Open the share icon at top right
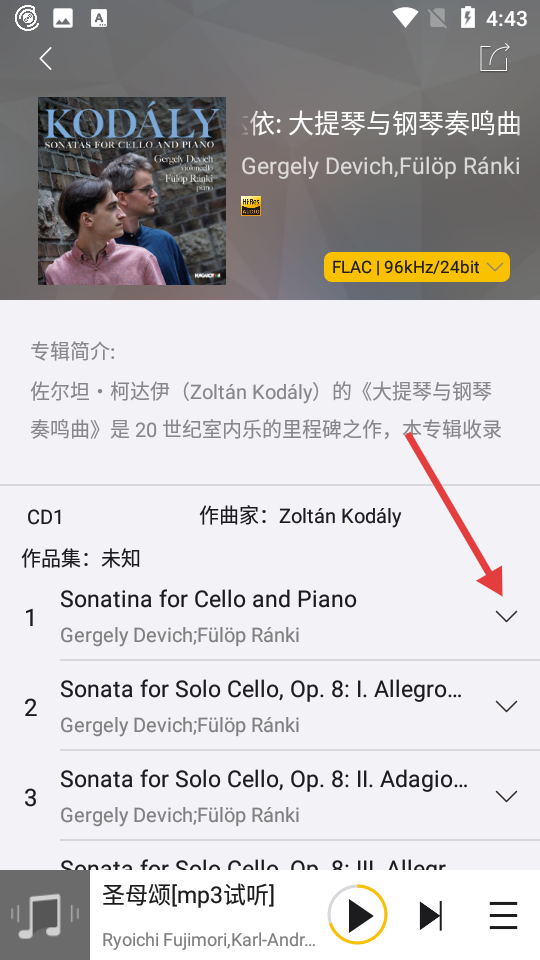540x960 pixels. pyautogui.click(x=494, y=58)
